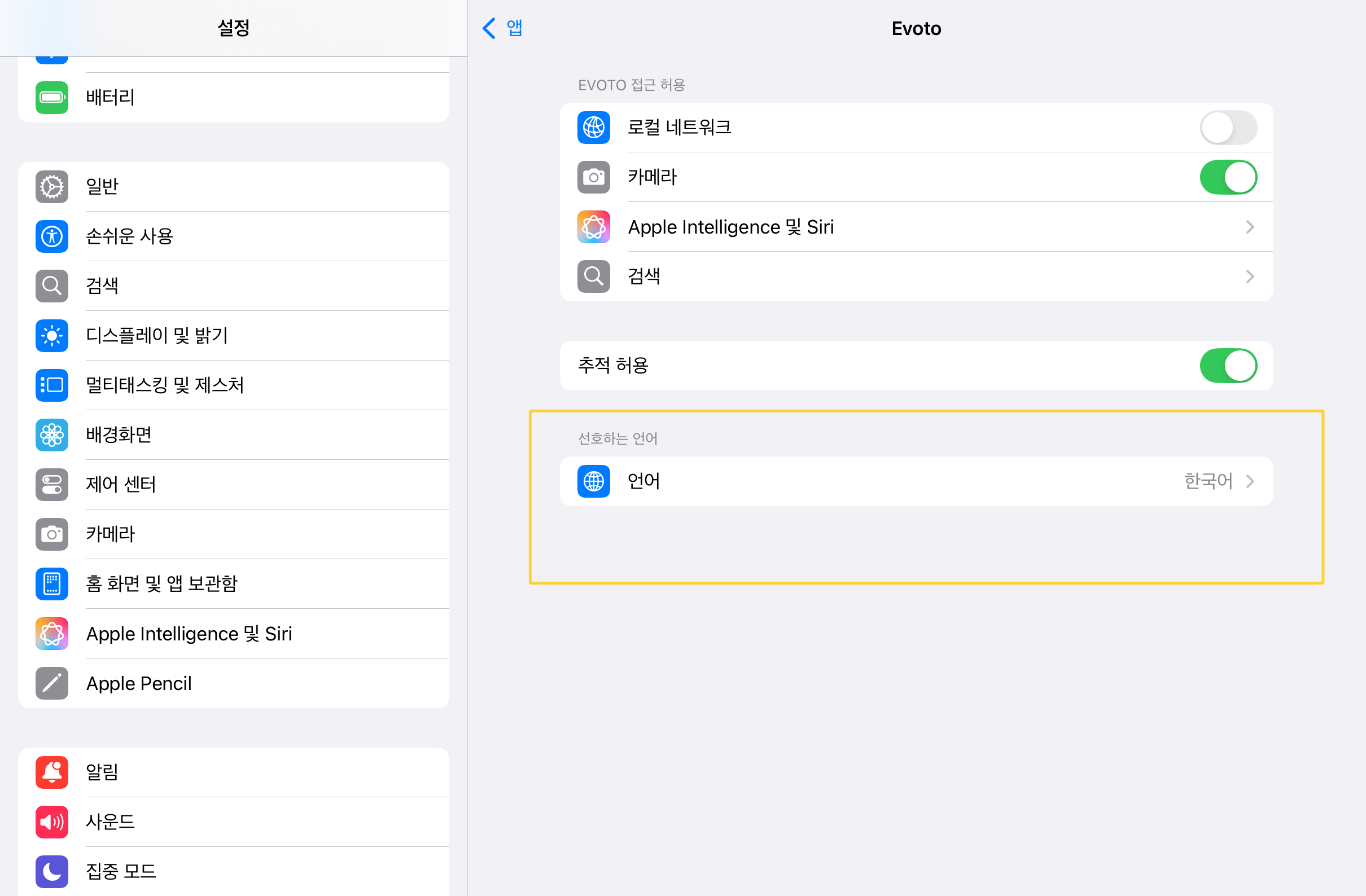The height and width of the screenshot is (896, 1366).
Task: Open 홈 화면 및 앱 보관함 settings
Action: pos(234,584)
